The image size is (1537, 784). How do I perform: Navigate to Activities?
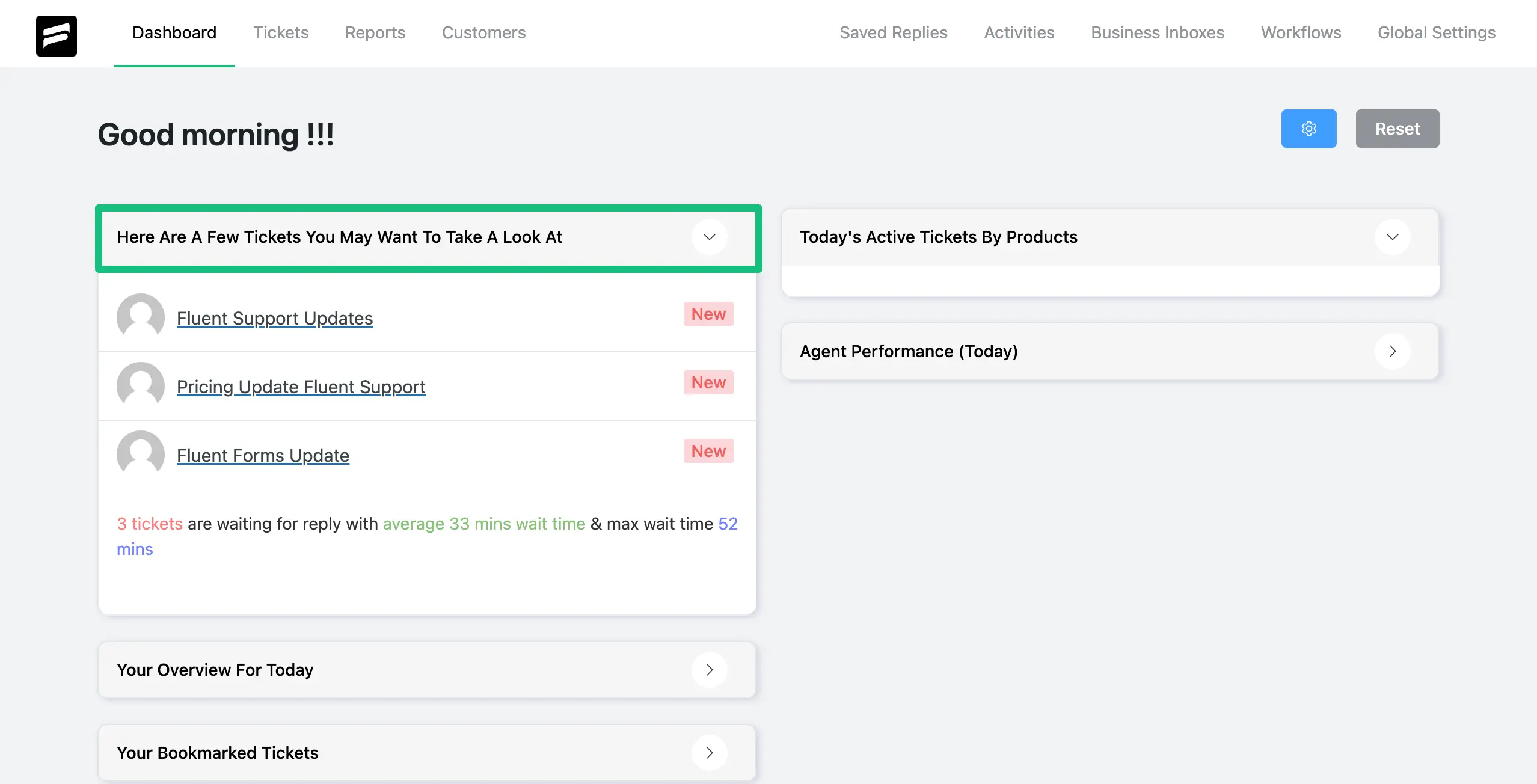click(x=1019, y=32)
